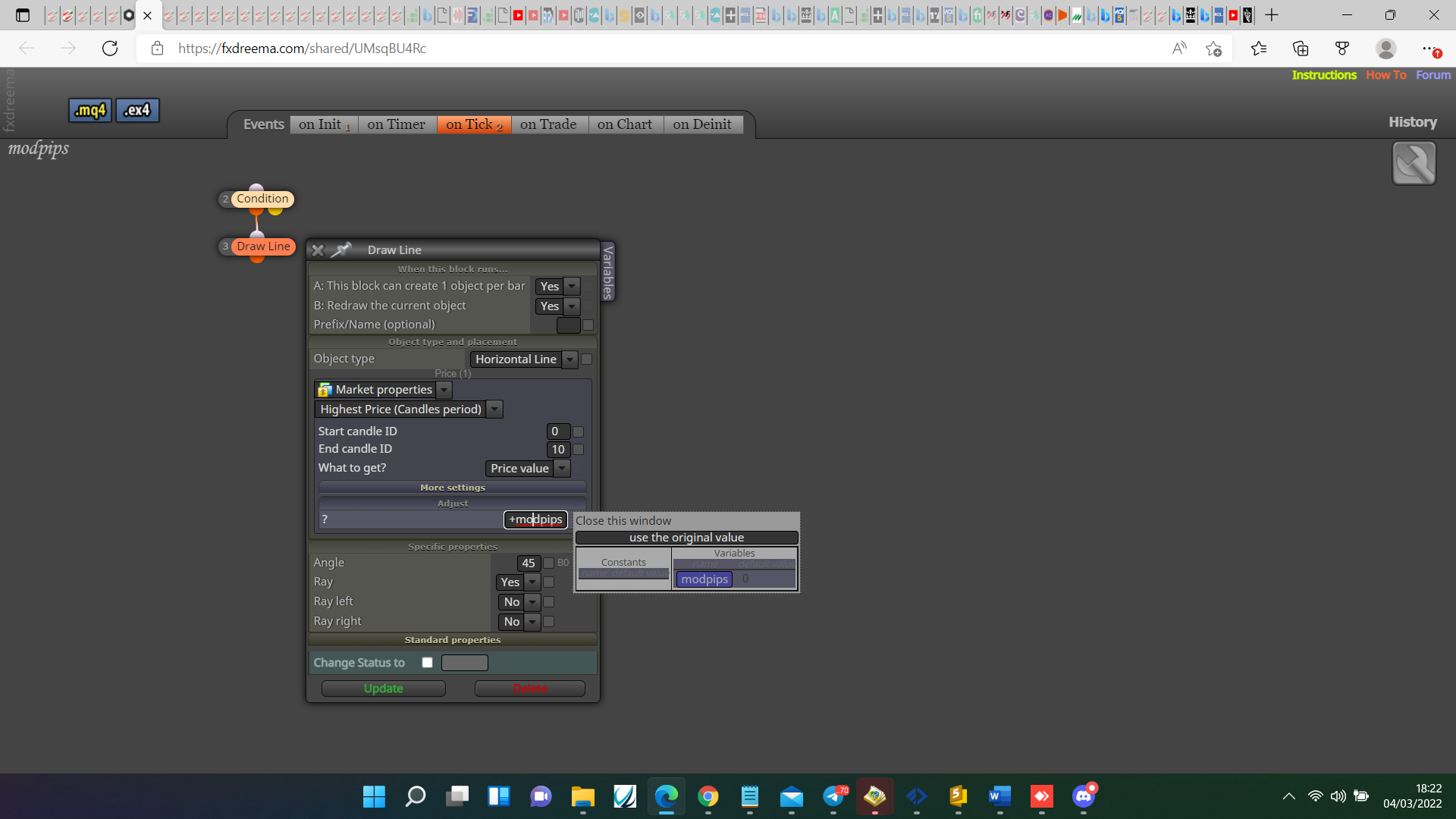Refresh the browser page
The width and height of the screenshot is (1456, 819).
(x=110, y=49)
